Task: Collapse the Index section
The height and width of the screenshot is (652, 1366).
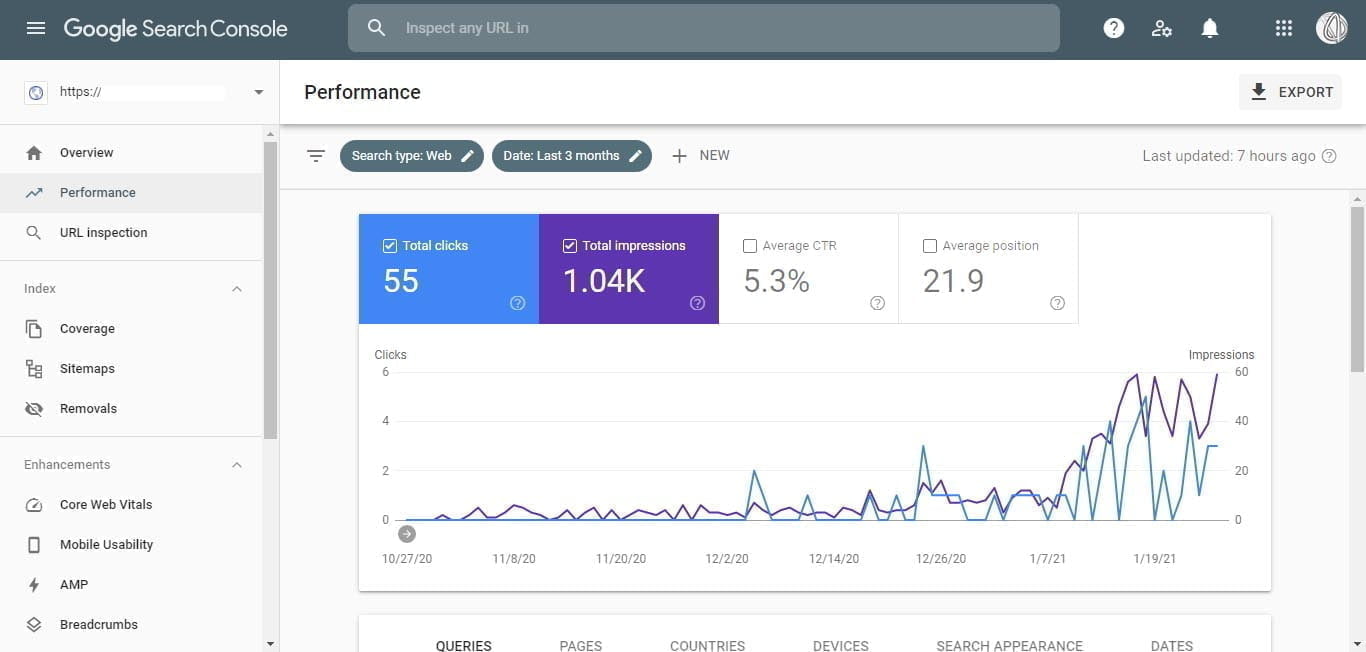Action: 237,289
